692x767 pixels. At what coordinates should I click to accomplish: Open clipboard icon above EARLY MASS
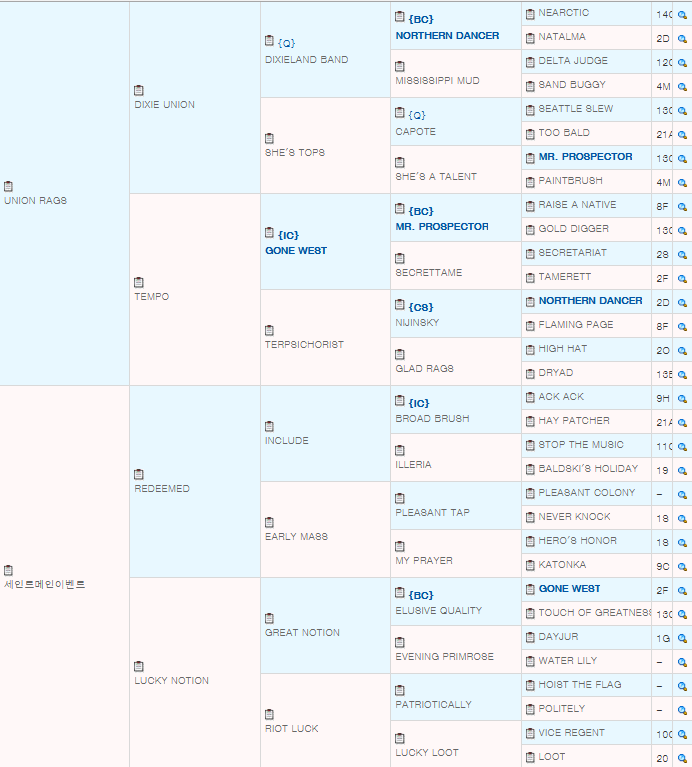[x=269, y=522]
